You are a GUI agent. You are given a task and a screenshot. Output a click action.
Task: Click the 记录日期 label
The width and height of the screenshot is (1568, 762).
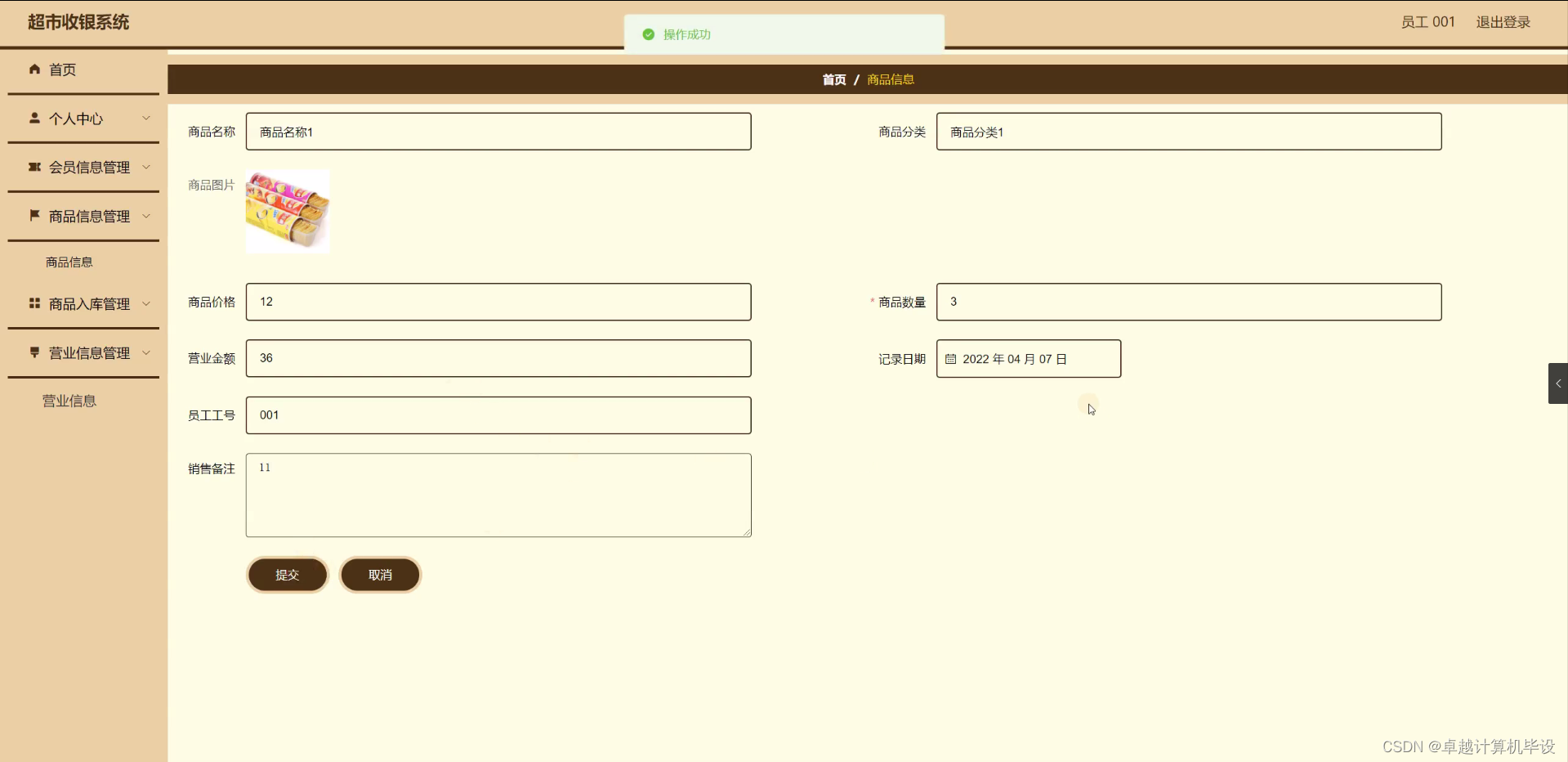click(x=902, y=359)
